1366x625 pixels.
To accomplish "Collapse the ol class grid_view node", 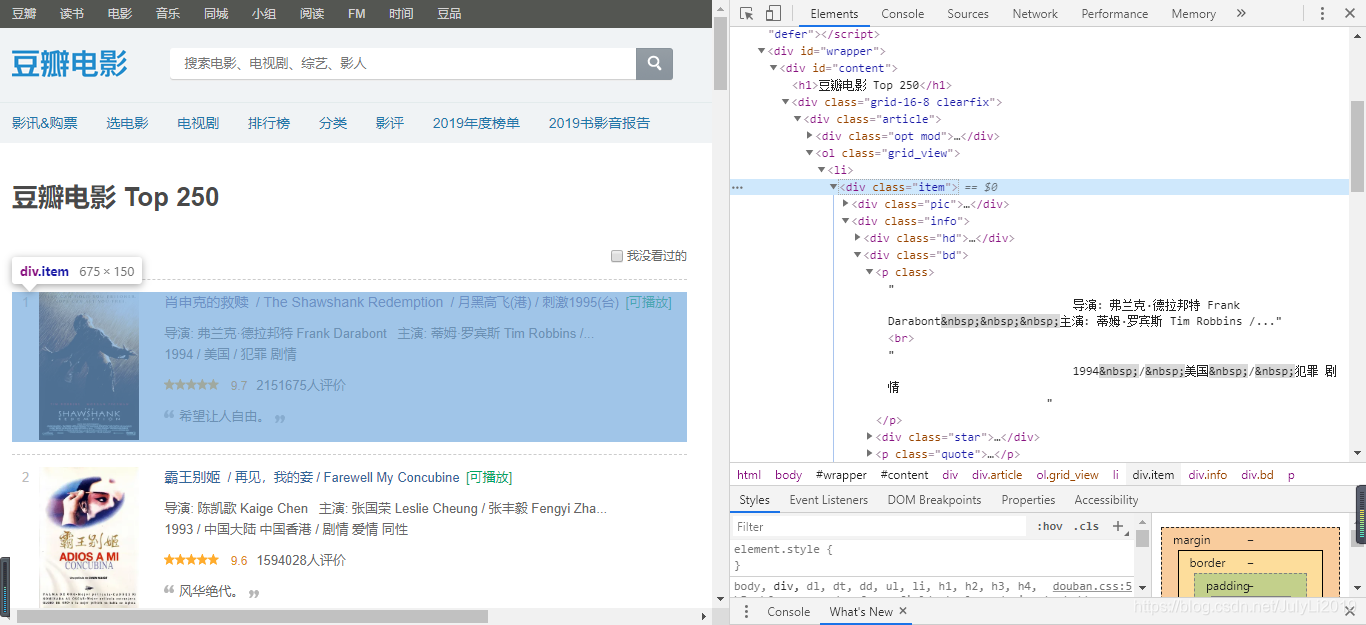I will pyautogui.click(x=810, y=153).
